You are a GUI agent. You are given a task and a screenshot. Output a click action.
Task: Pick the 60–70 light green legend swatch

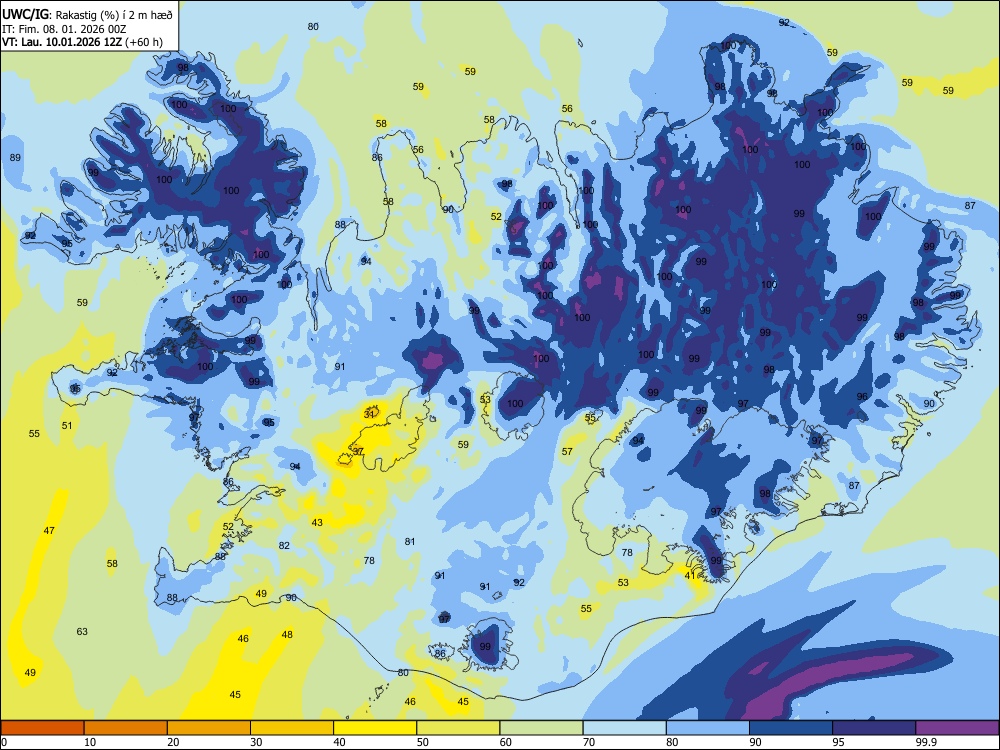541,728
